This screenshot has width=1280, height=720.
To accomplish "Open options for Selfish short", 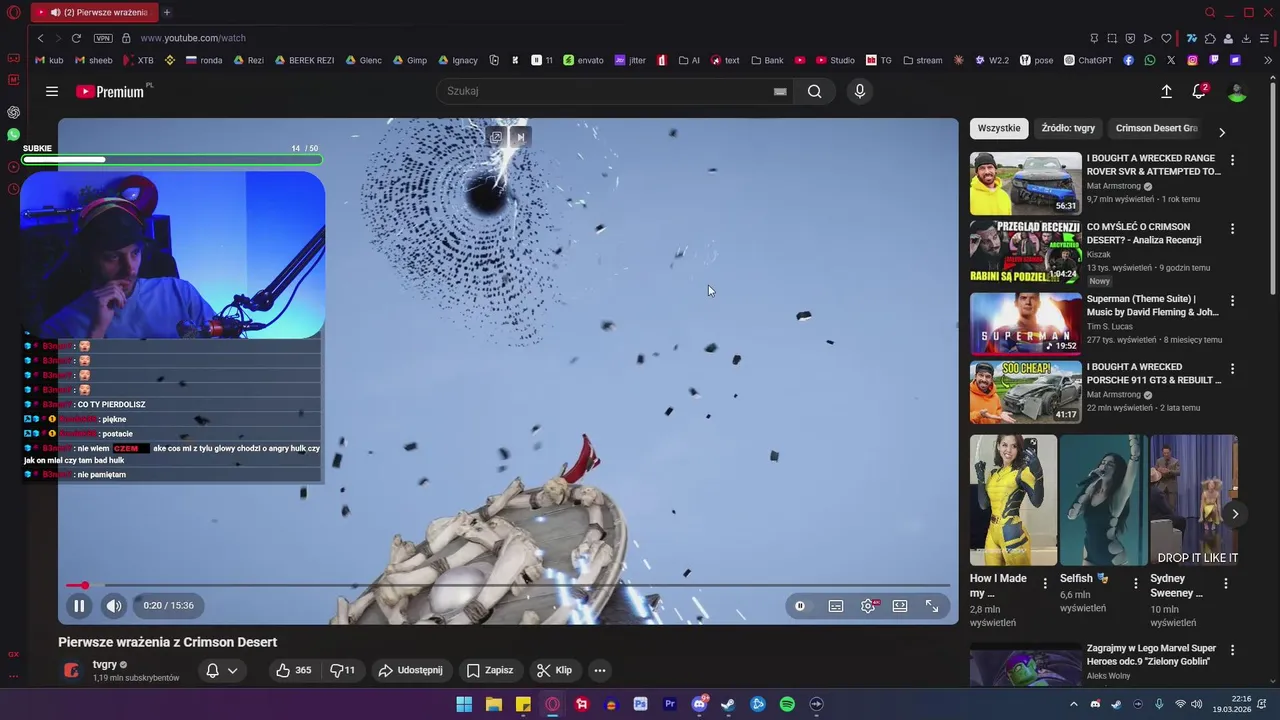I will 1135,583.
